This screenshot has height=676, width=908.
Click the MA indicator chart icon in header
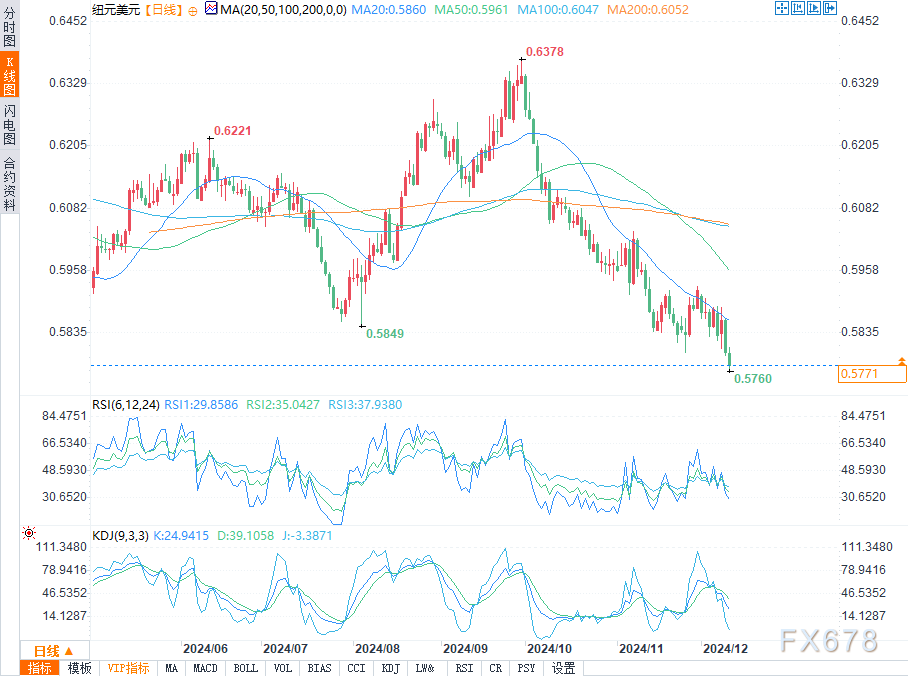click(211, 9)
